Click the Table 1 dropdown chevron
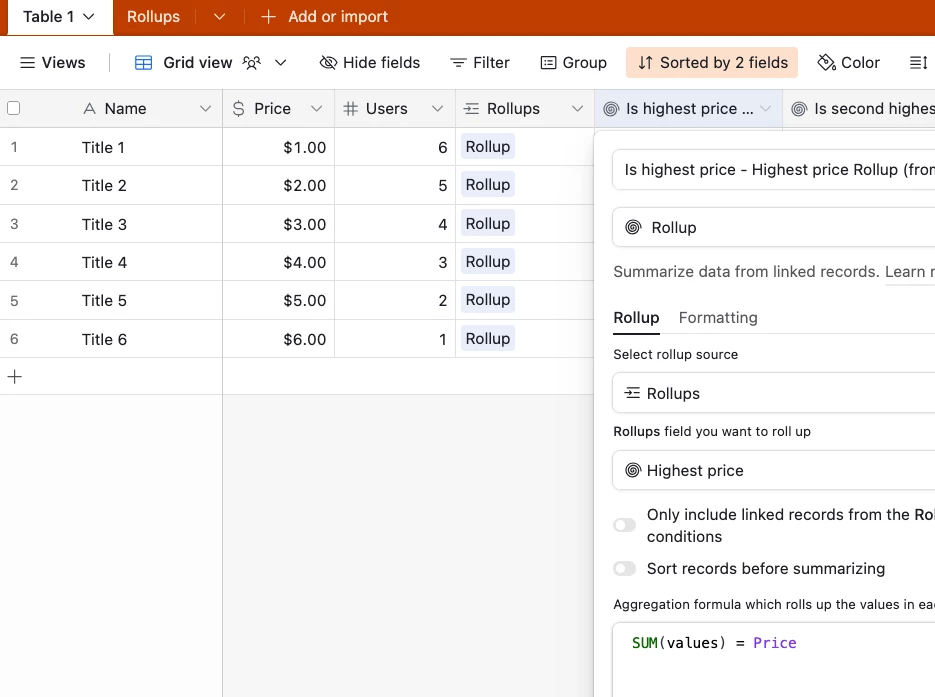Image resolution: width=935 pixels, height=697 pixels. pos(89,17)
